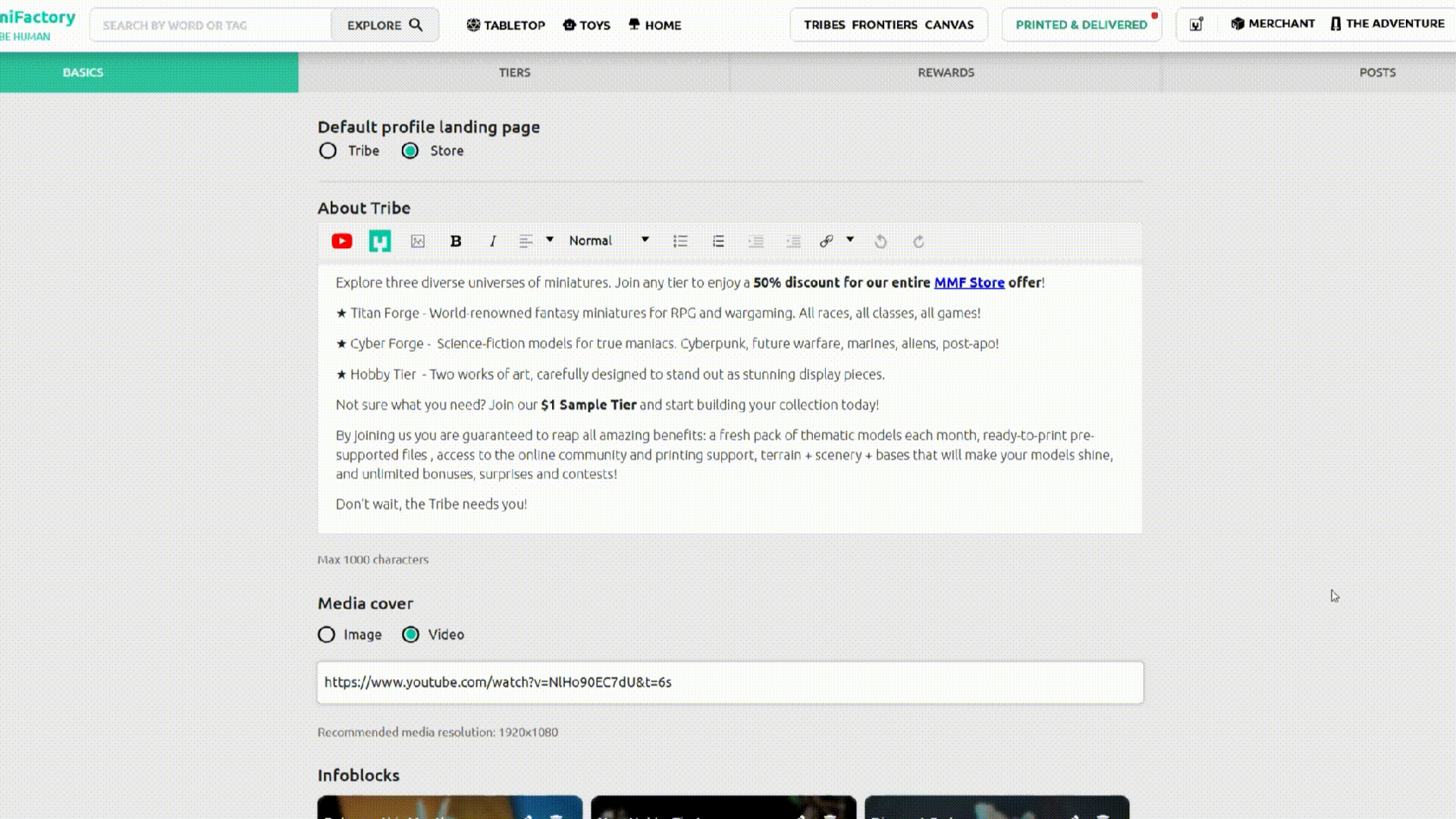1456x819 pixels.
Task: Open the link options dropdown arrow
Action: coord(850,240)
